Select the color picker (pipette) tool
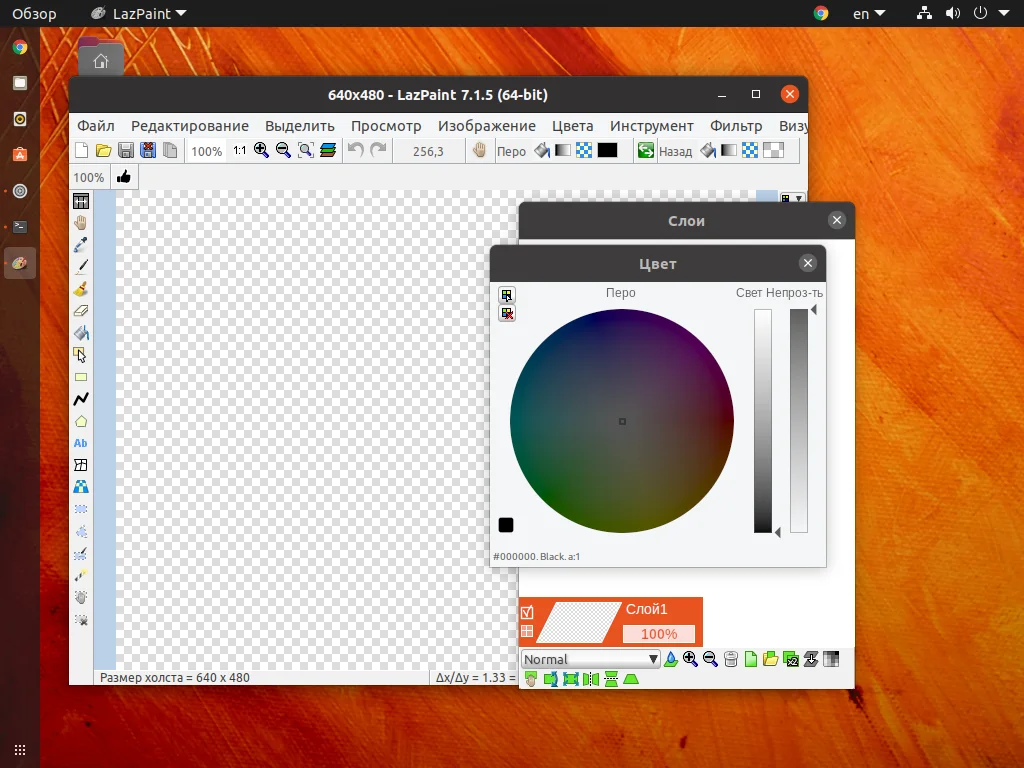 point(80,243)
